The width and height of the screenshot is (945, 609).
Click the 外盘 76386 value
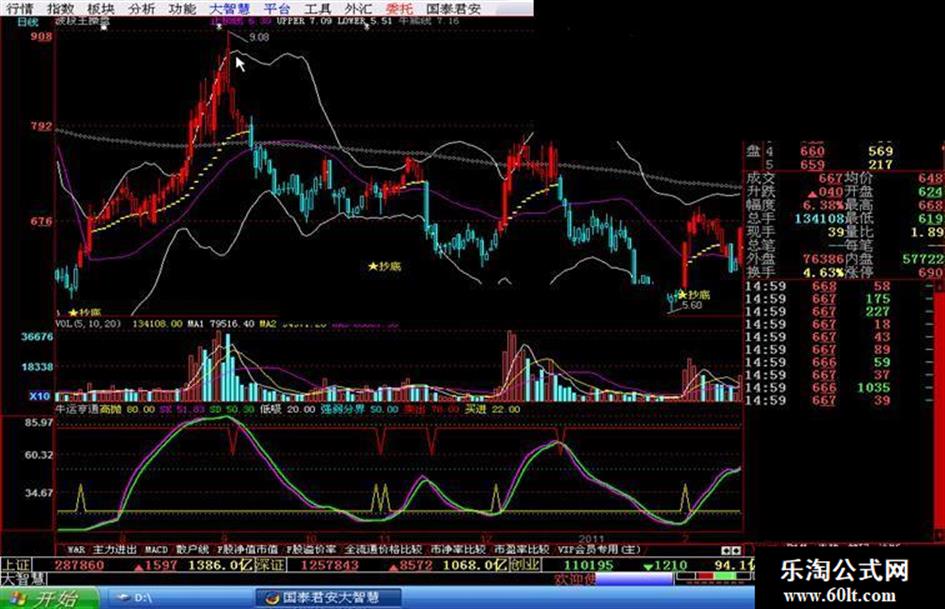coord(822,259)
